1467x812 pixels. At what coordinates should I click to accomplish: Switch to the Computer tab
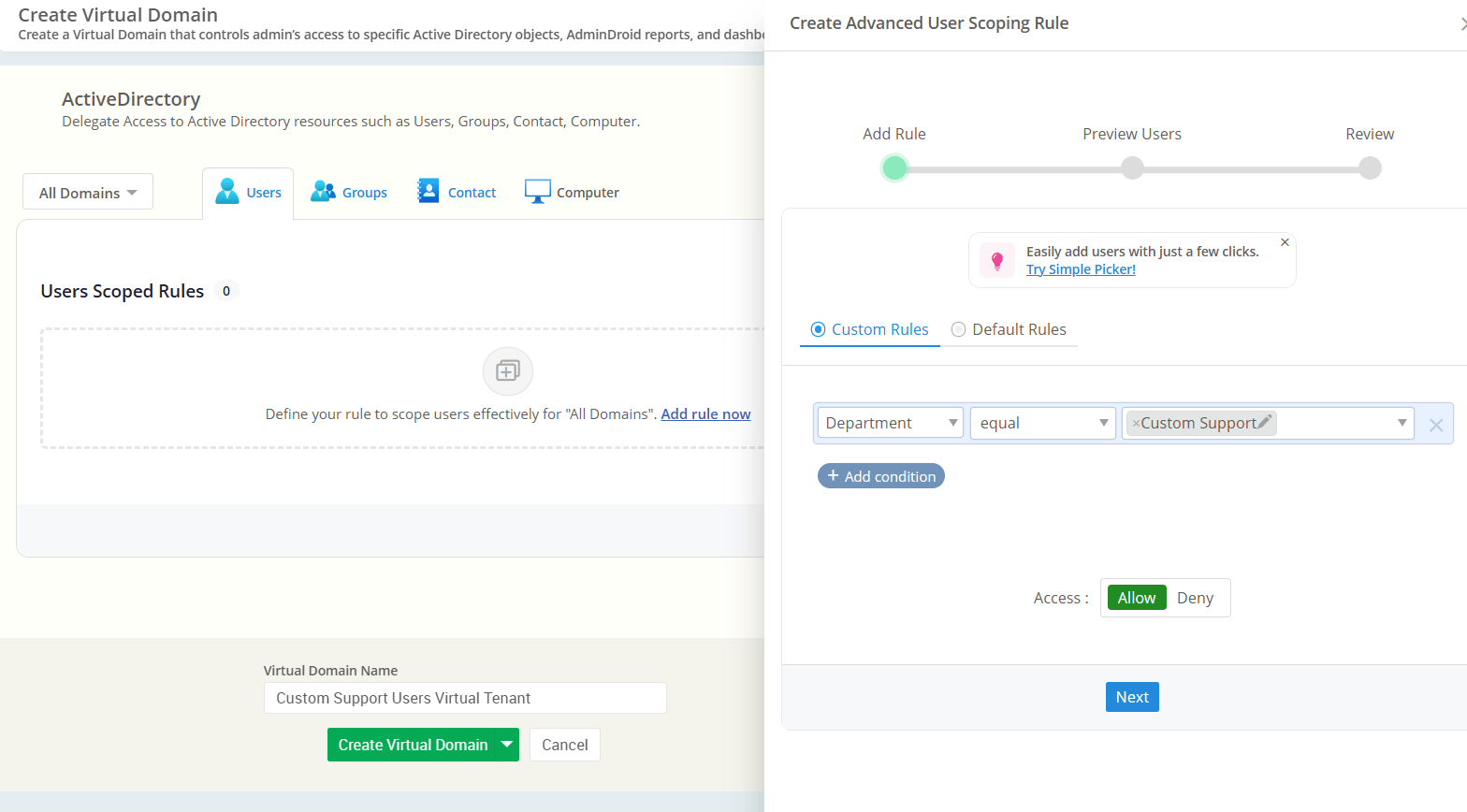pos(573,192)
